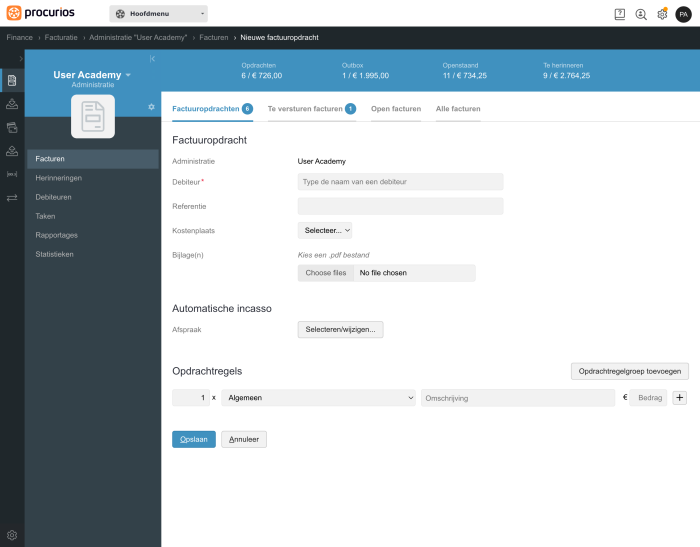Click the Annuleer button
The height and width of the screenshot is (547, 700).
pos(244,439)
